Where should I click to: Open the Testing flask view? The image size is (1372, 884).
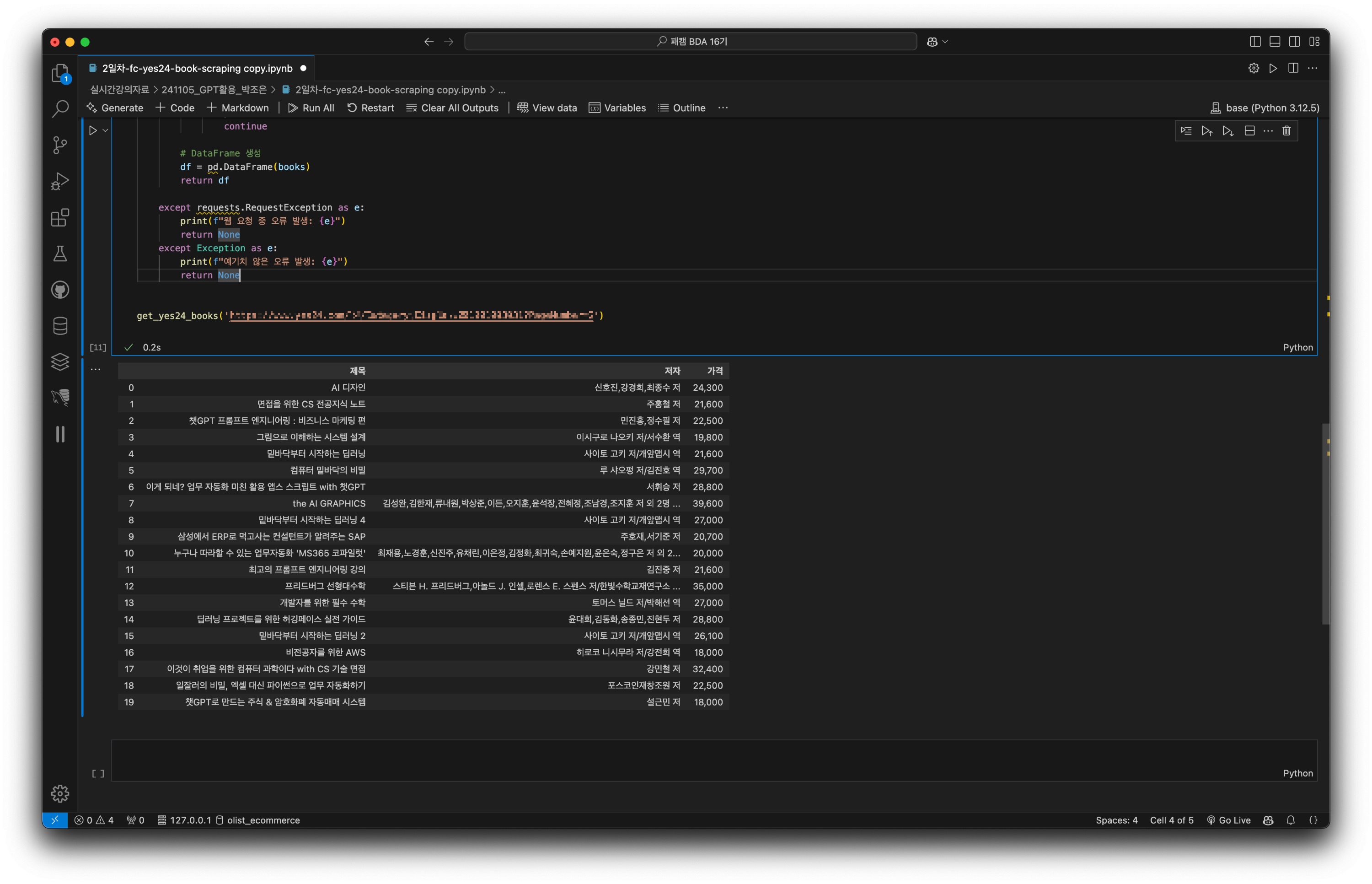[60, 254]
